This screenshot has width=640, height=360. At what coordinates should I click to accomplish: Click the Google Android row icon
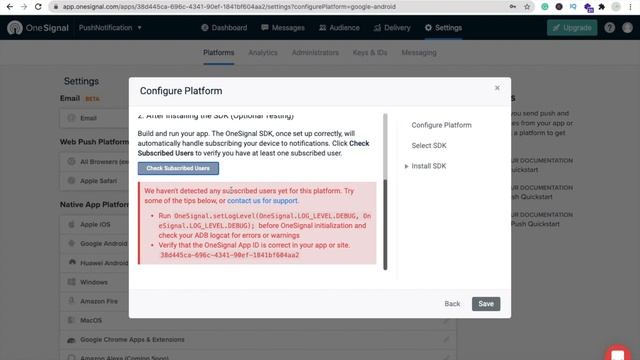[71, 243]
